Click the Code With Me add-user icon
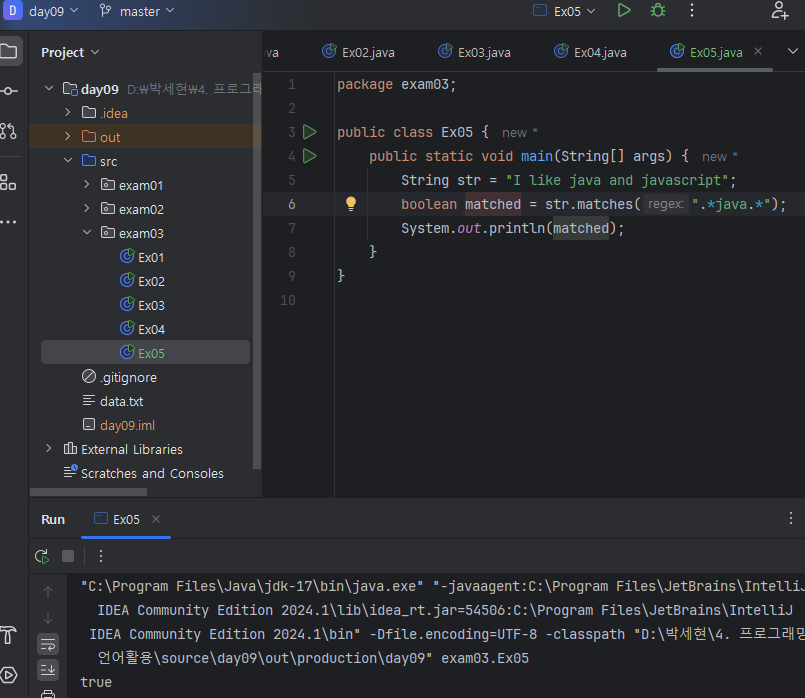 click(x=780, y=11)
